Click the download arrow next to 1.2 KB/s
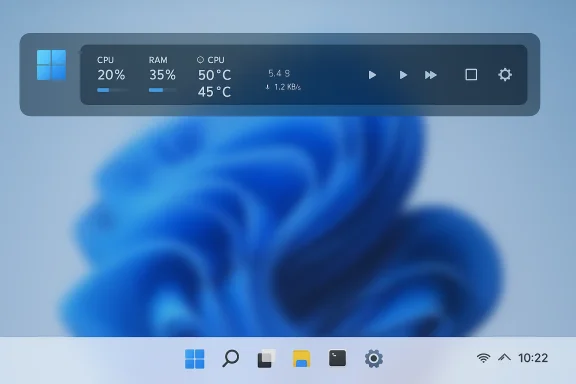 click(x=267, y=87)
